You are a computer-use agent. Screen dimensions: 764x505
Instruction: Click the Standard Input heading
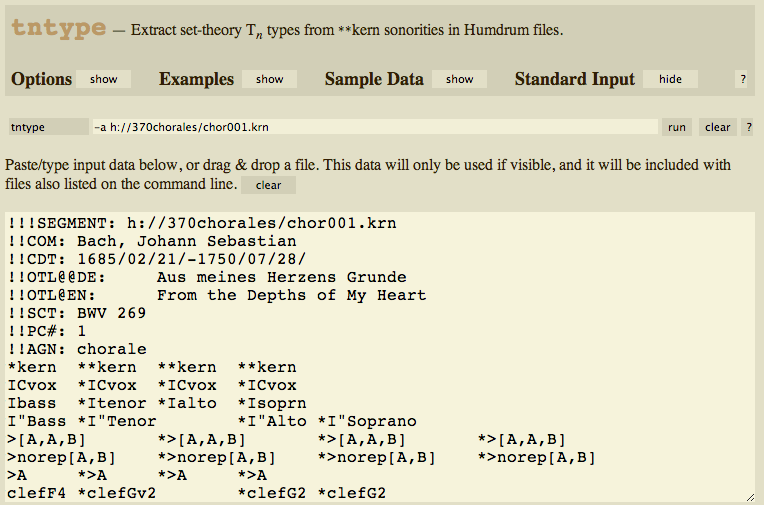tap(574, 79)
